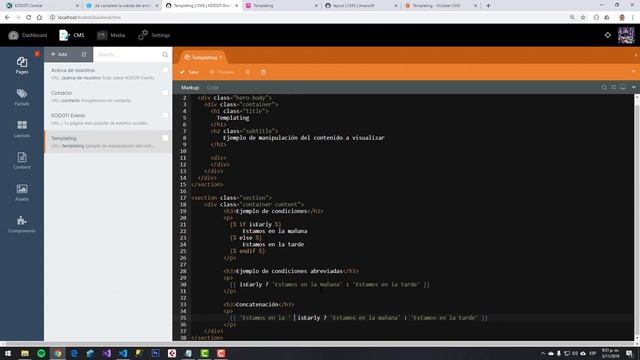This screenshot has height=360, width=640.
Task: Open Edge browser from taskbar
Action: click(x=74, y=353)
